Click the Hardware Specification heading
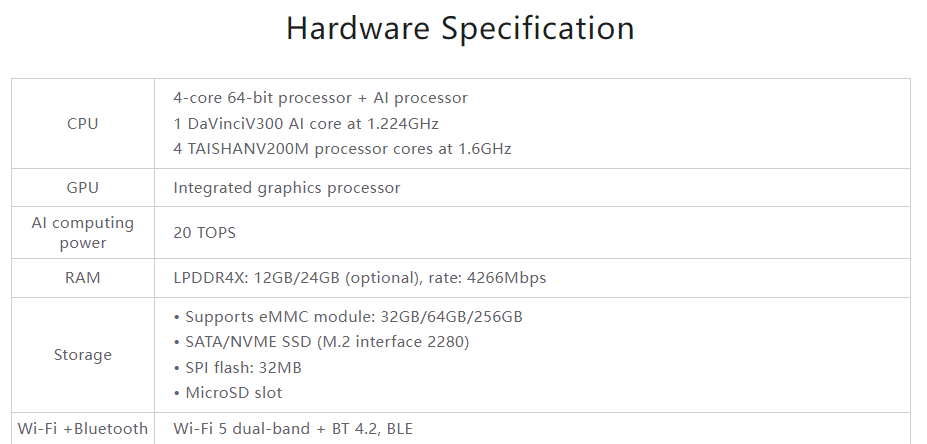 pyautogui.click(x=460, y=29)
